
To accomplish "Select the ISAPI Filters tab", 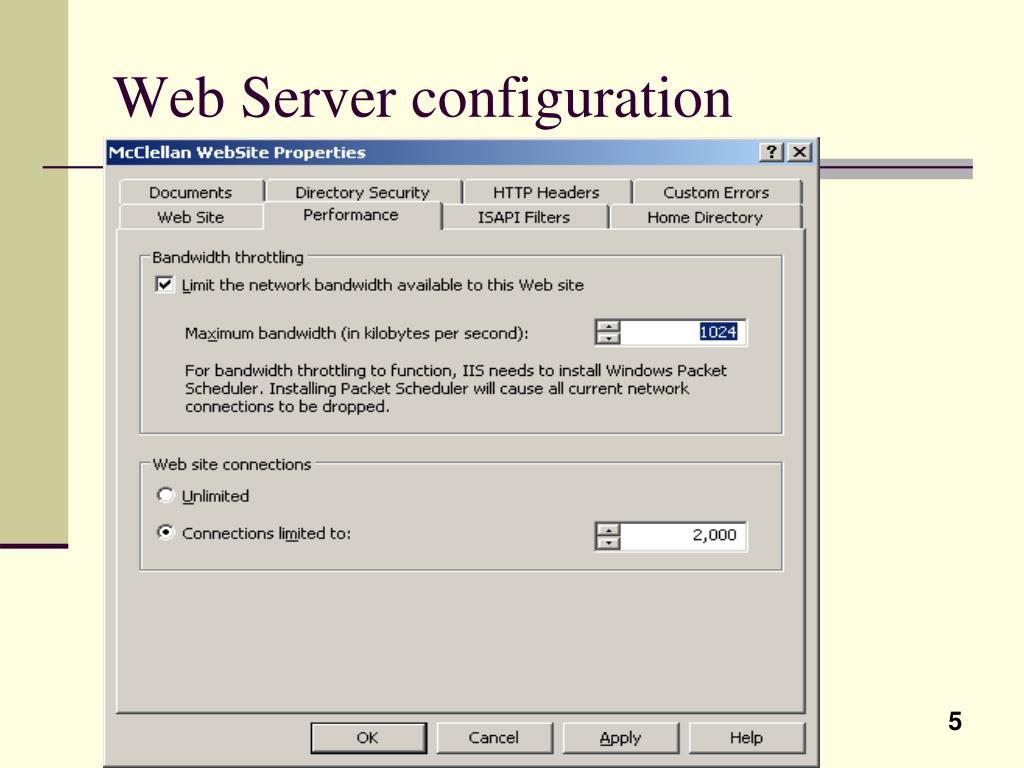I will (523, 217).
